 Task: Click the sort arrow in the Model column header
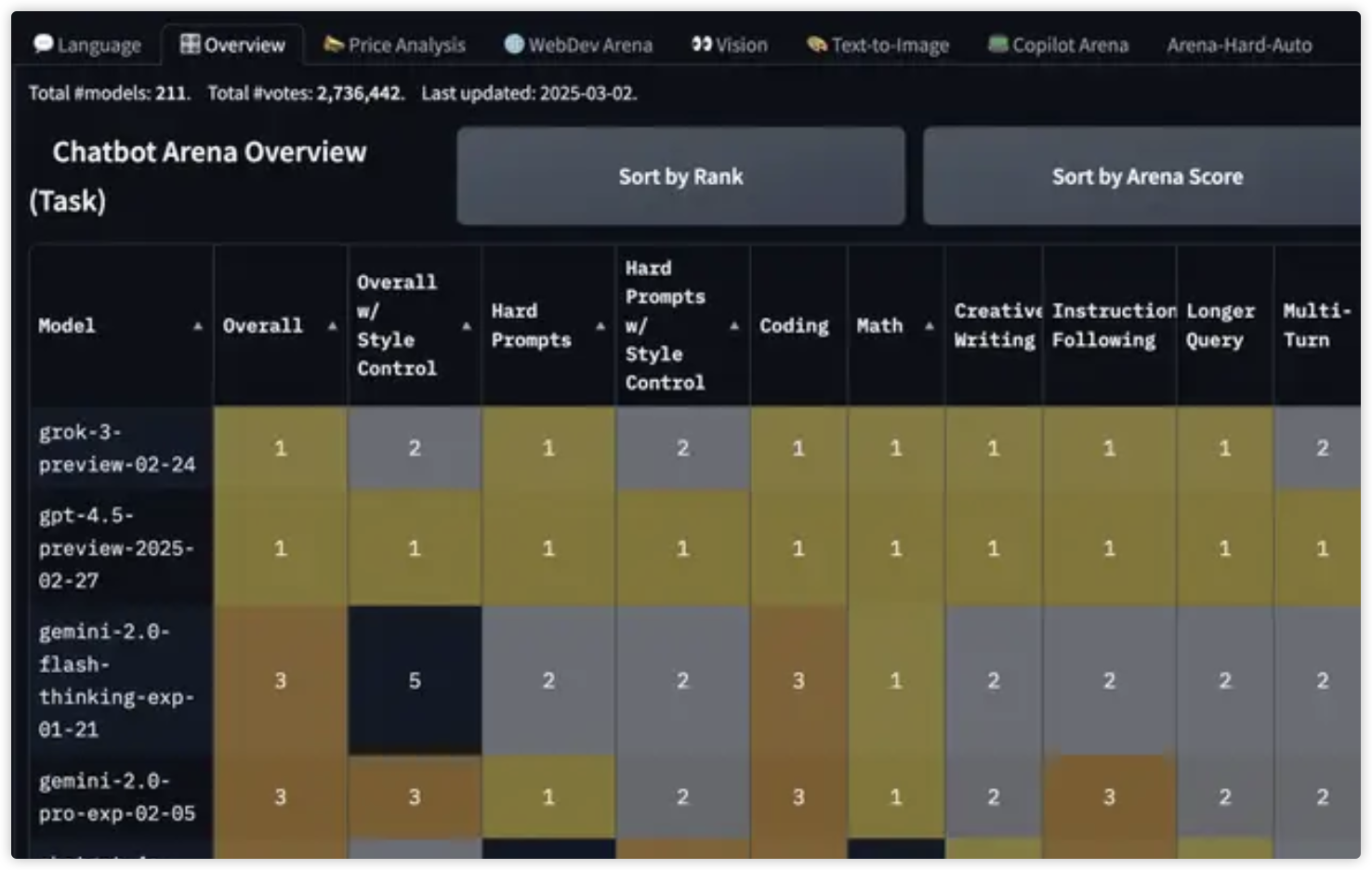tap(198, 326)
